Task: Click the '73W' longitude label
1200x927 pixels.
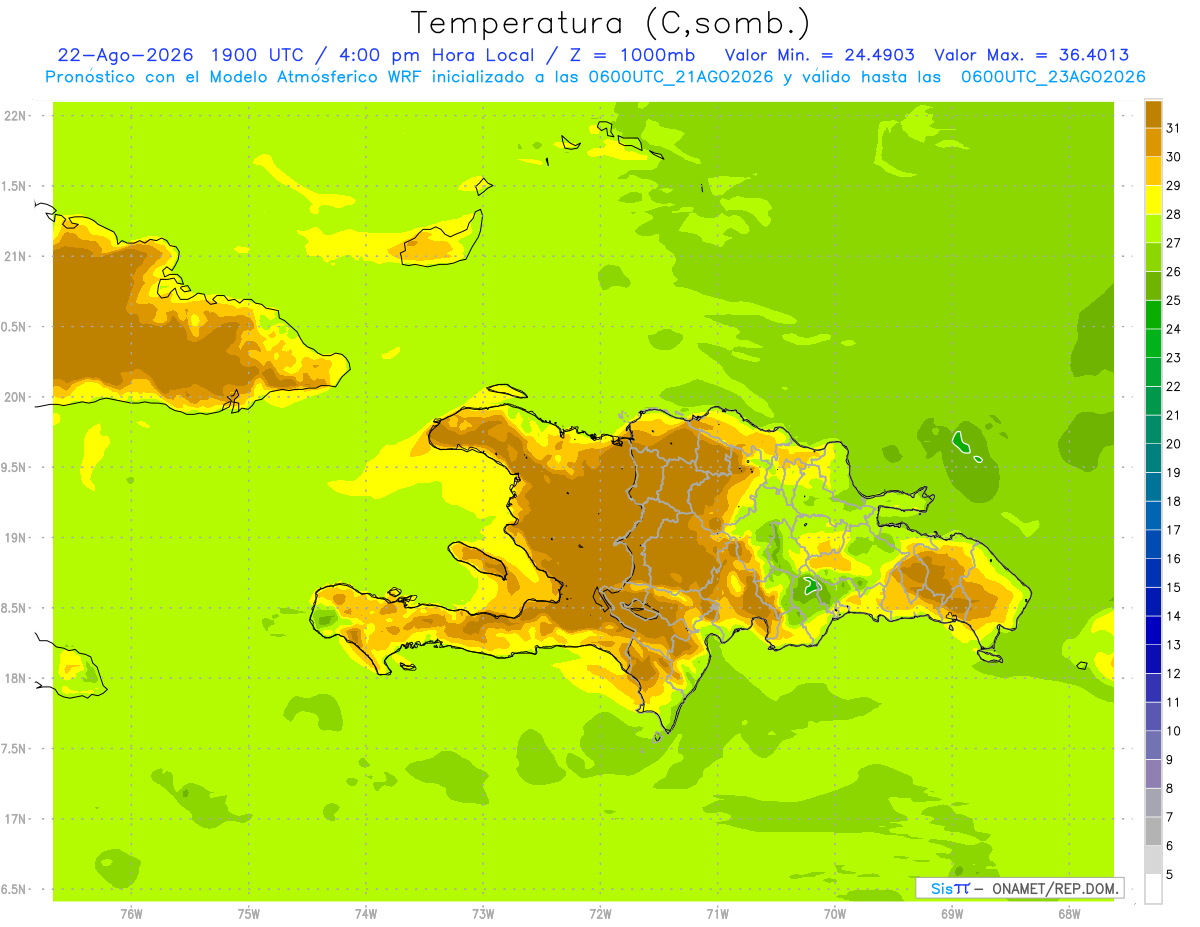Action: [483, 914]
